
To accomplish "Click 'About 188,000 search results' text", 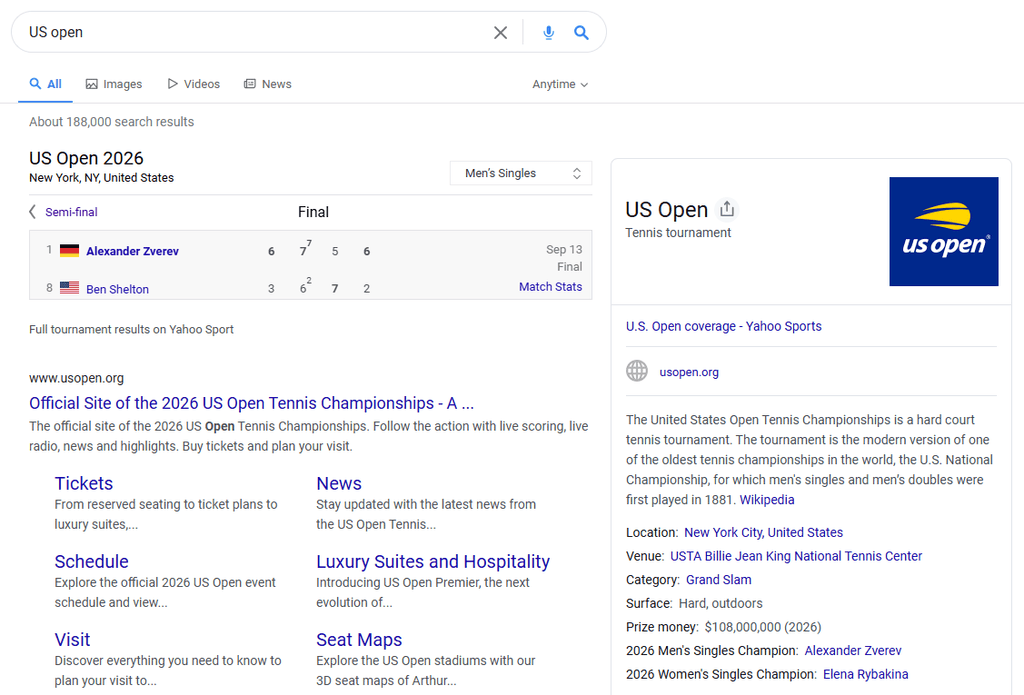I will 112,121.
